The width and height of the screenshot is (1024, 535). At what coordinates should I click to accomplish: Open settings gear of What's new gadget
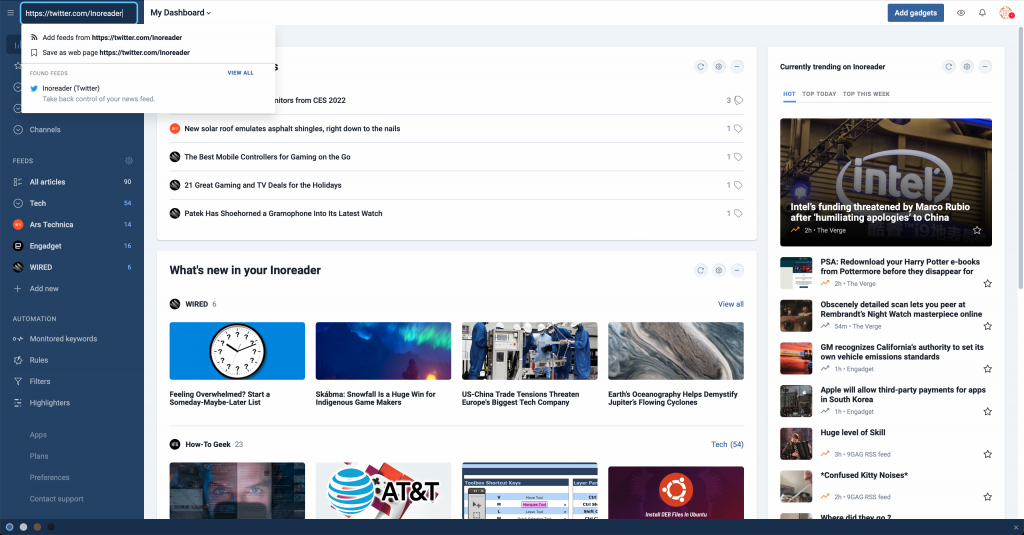point(719,270)
